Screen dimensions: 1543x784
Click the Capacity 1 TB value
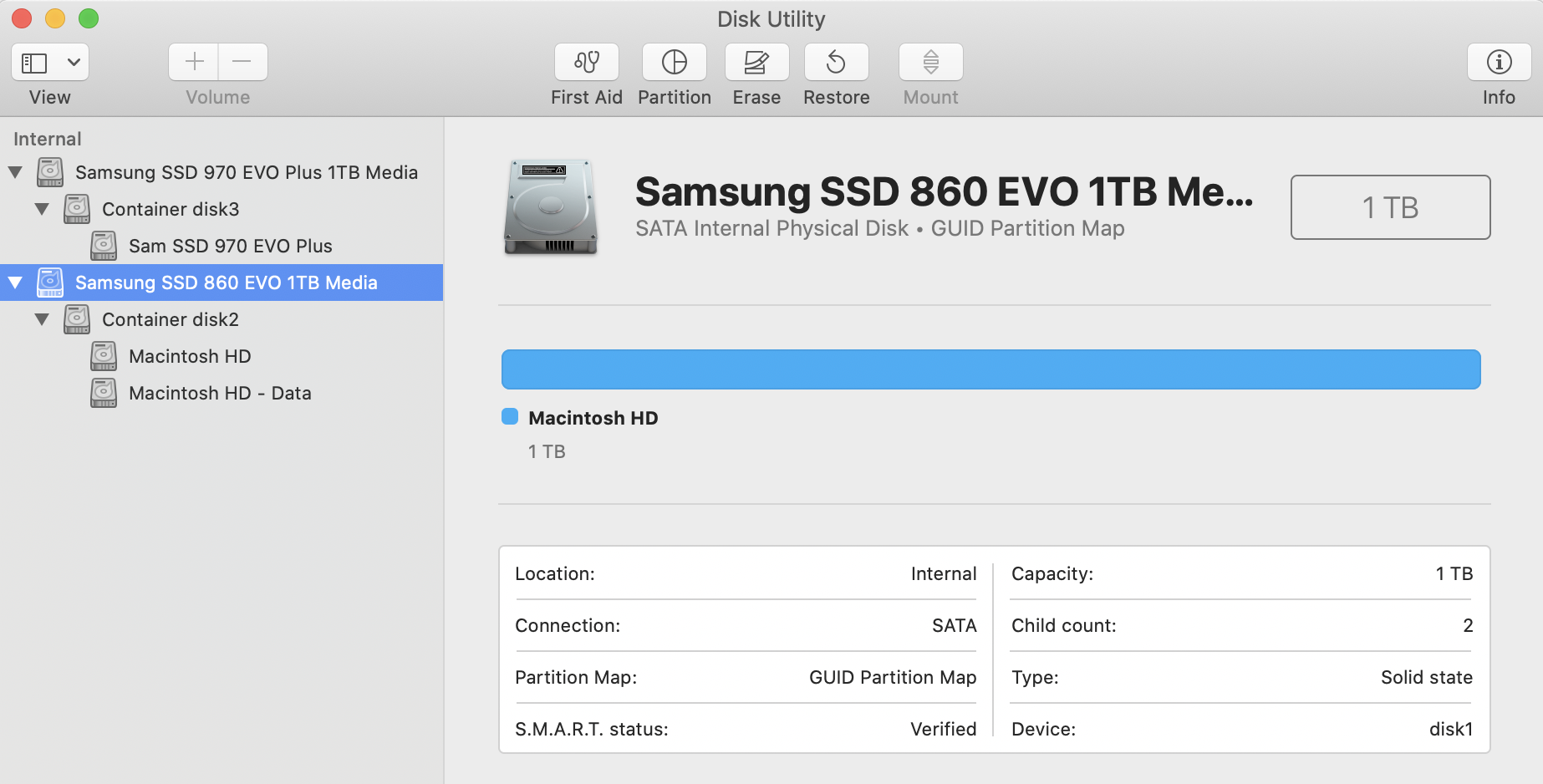[x=1454, y=573]
